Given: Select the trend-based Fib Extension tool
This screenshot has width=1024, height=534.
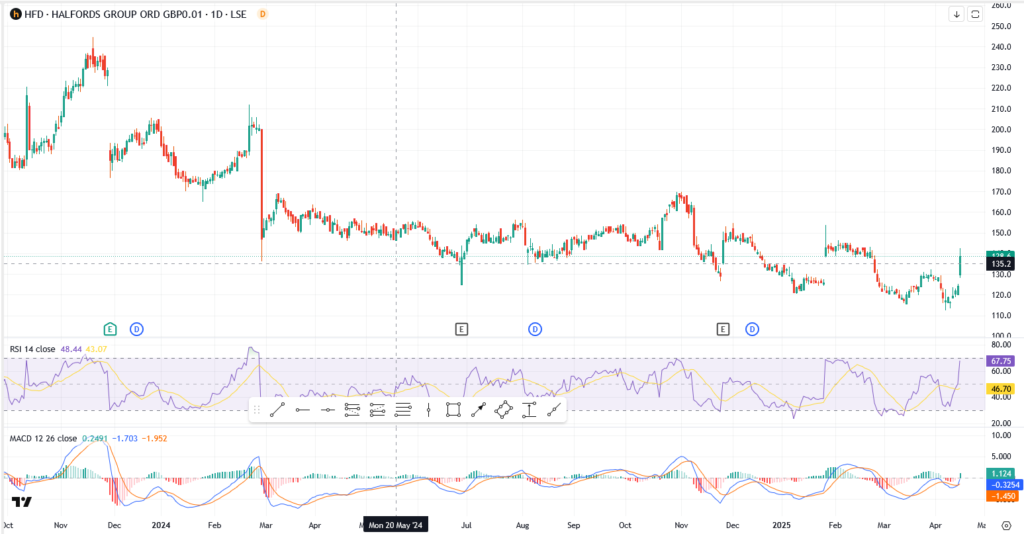Looking at the screenshot, I should 377,410.
